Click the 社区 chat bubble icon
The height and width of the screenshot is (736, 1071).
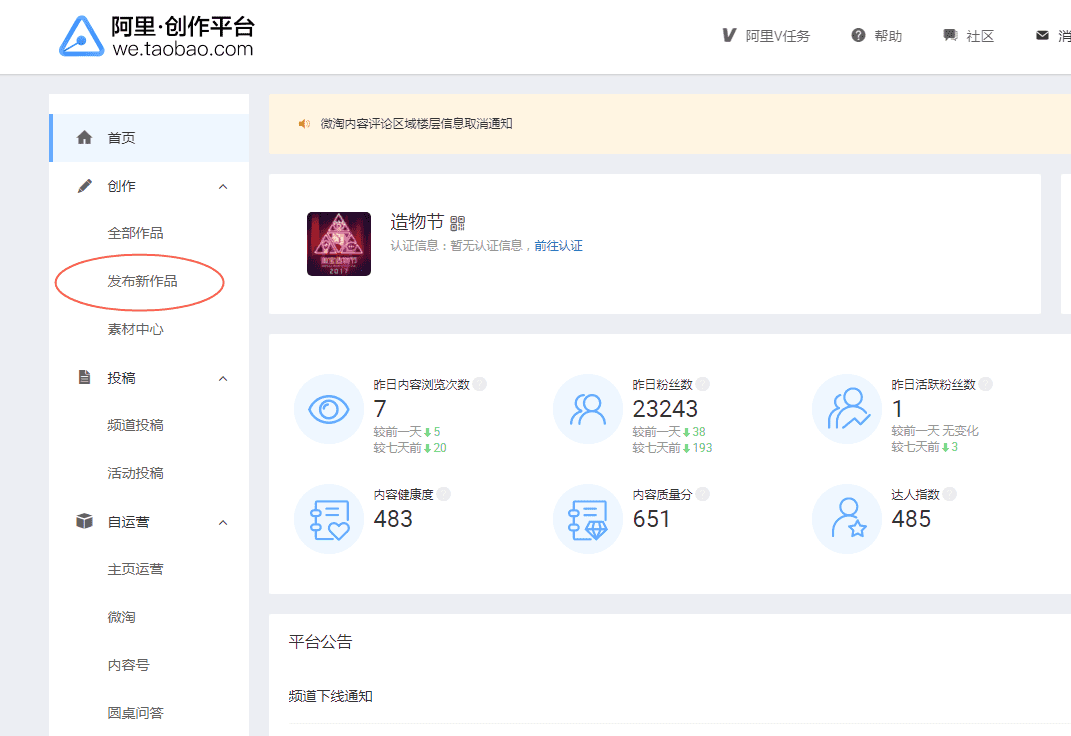click(949, 36)
